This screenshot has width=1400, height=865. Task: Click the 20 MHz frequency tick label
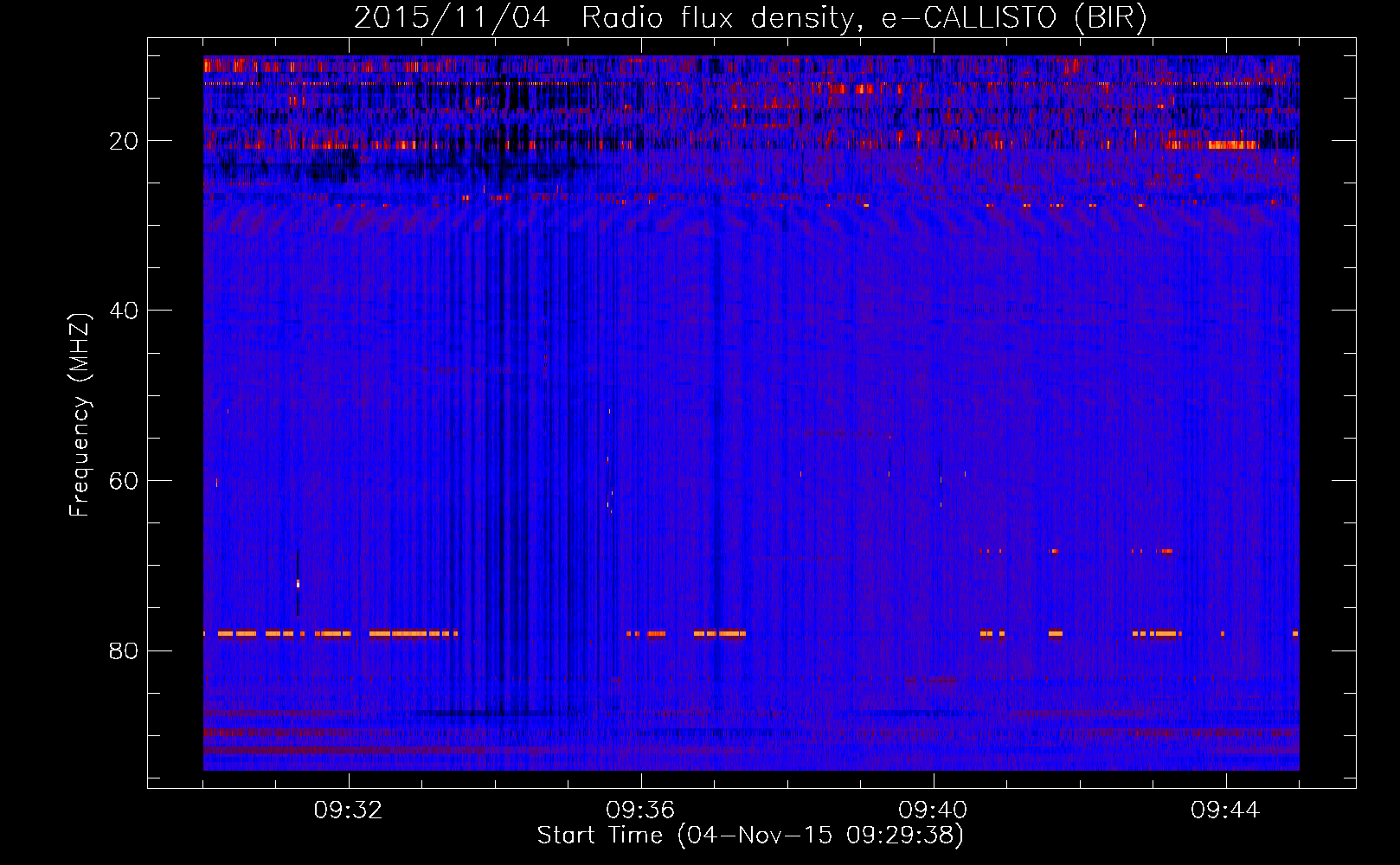pos(124,141)
